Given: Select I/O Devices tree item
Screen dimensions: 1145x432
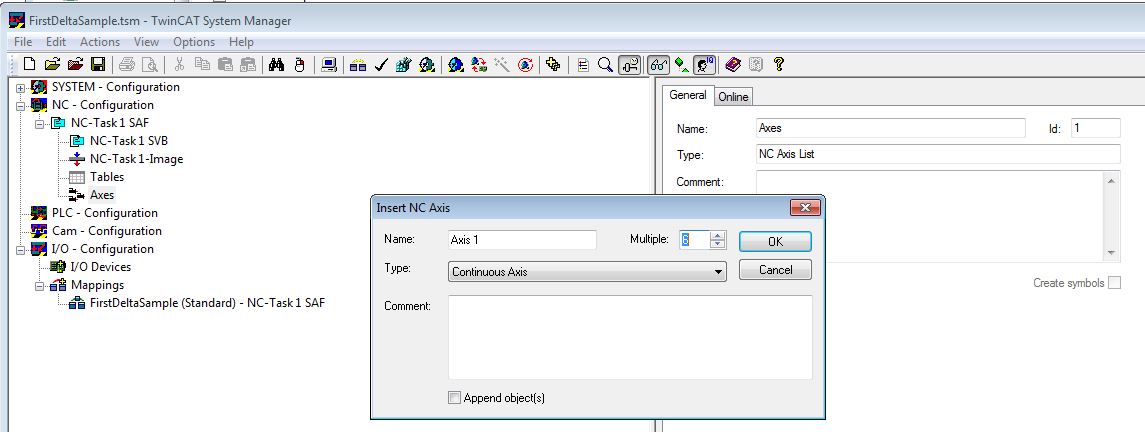Looking at the screenshot, I should coord(100,267).
